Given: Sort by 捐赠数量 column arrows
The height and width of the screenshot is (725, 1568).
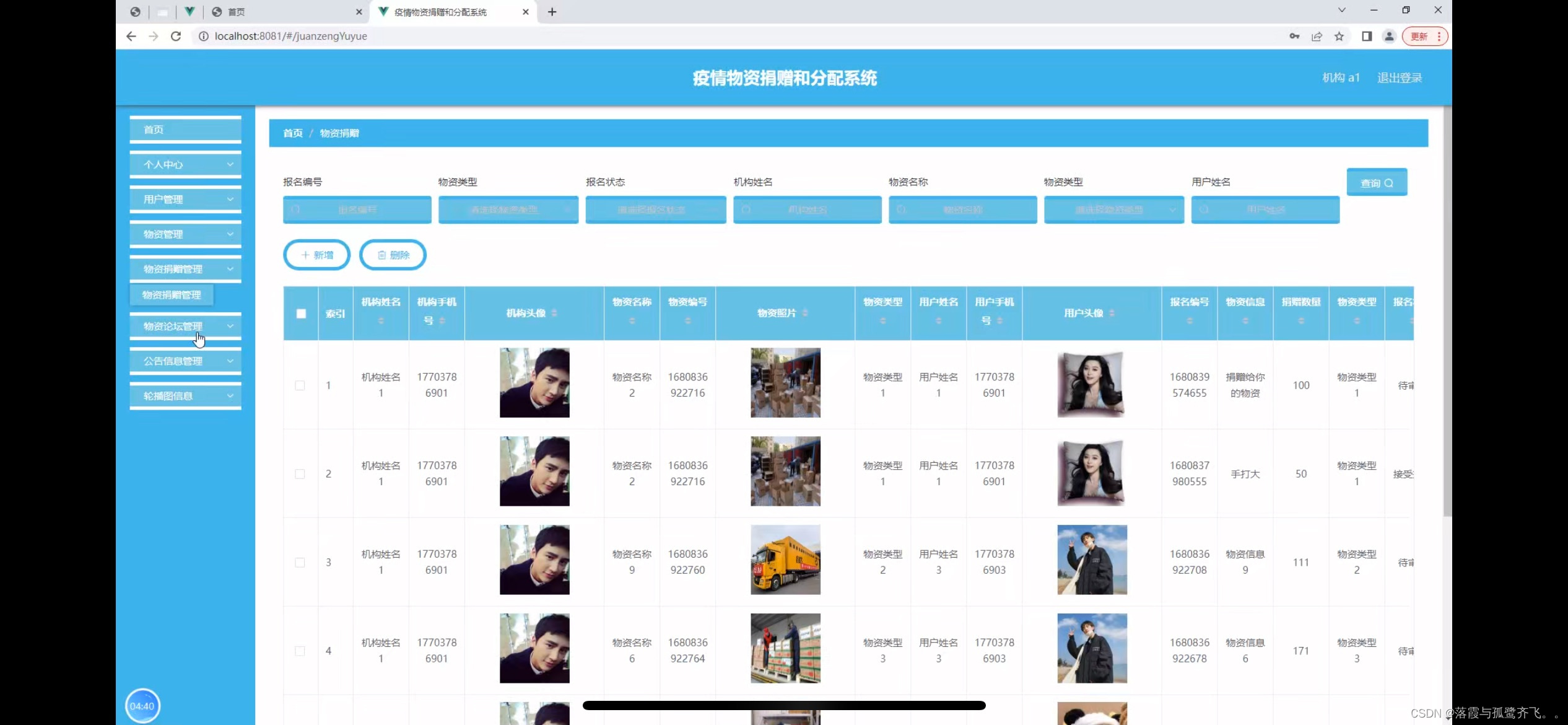Looking at the screenshot, I should coord(1301,321).
